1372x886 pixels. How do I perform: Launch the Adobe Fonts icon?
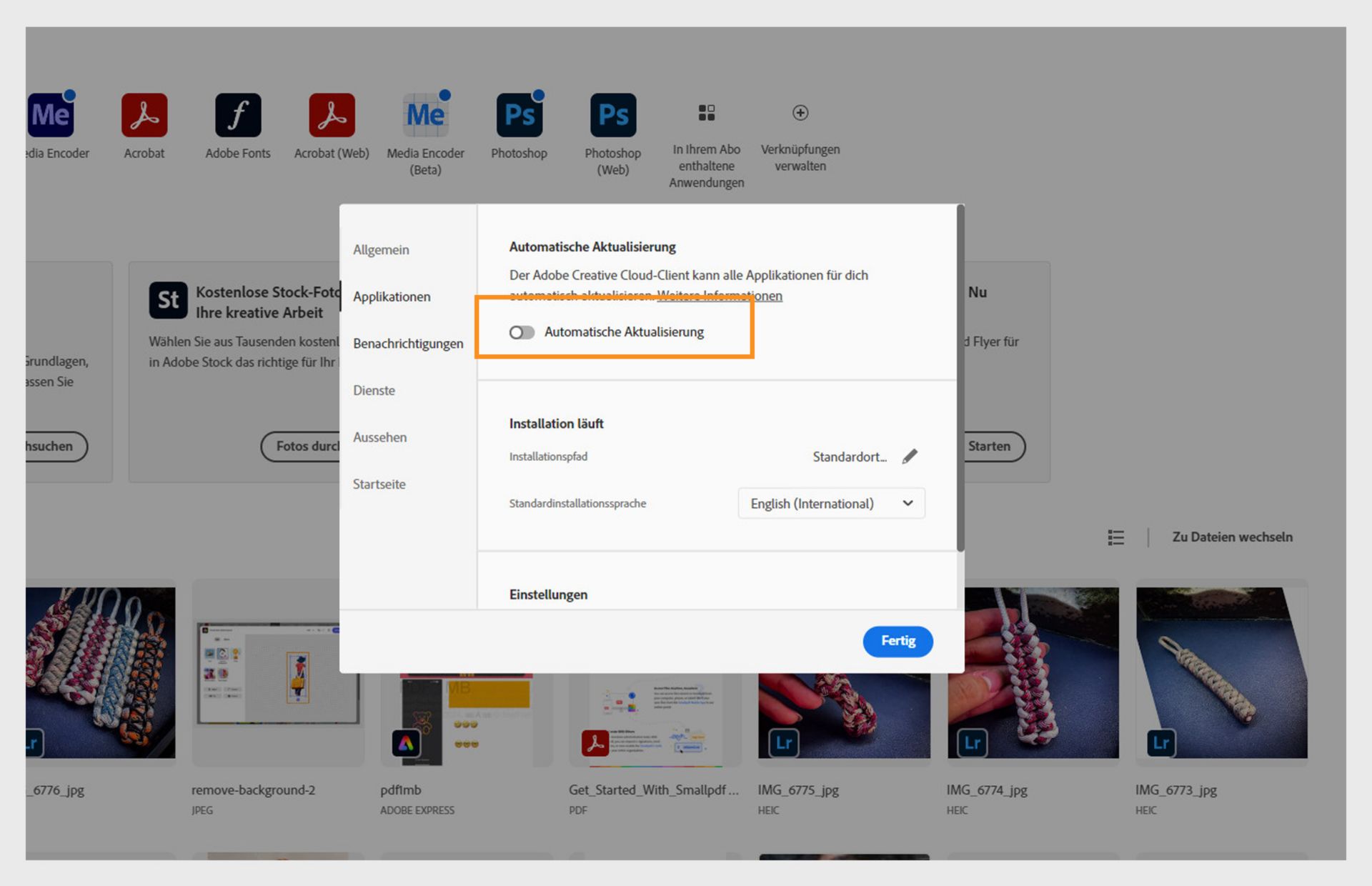point(238,115)
